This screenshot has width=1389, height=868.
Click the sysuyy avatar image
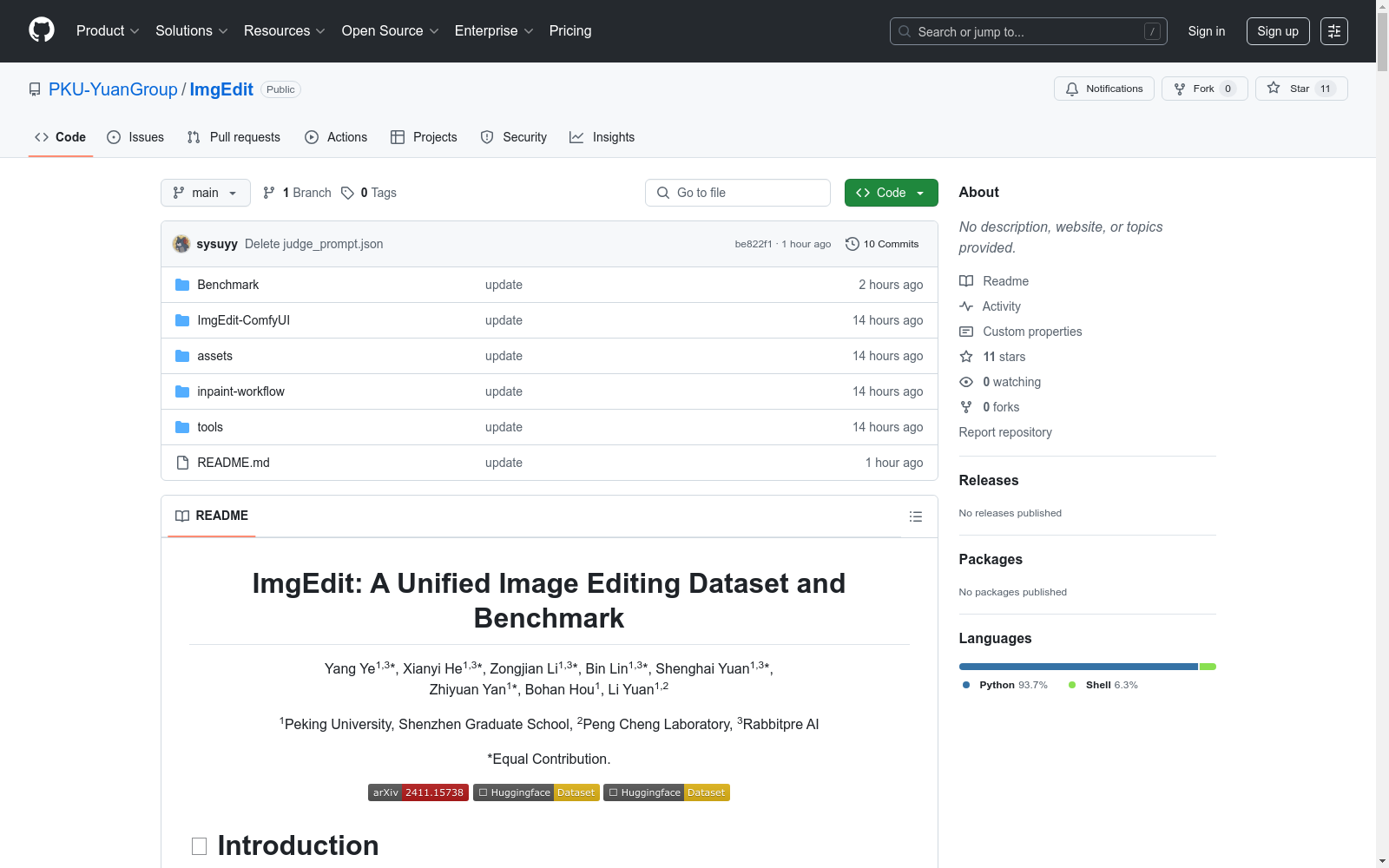coord(181,244)
